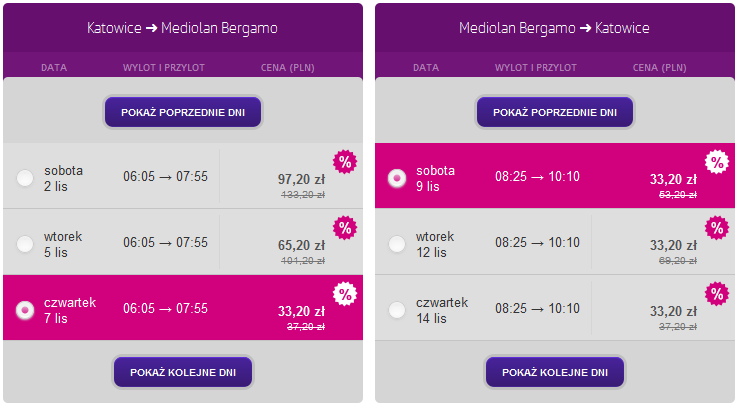Click discount badge on sobota 2 lis flight
The height and width of the screenshot is (405, 736).
pos(345,162)
